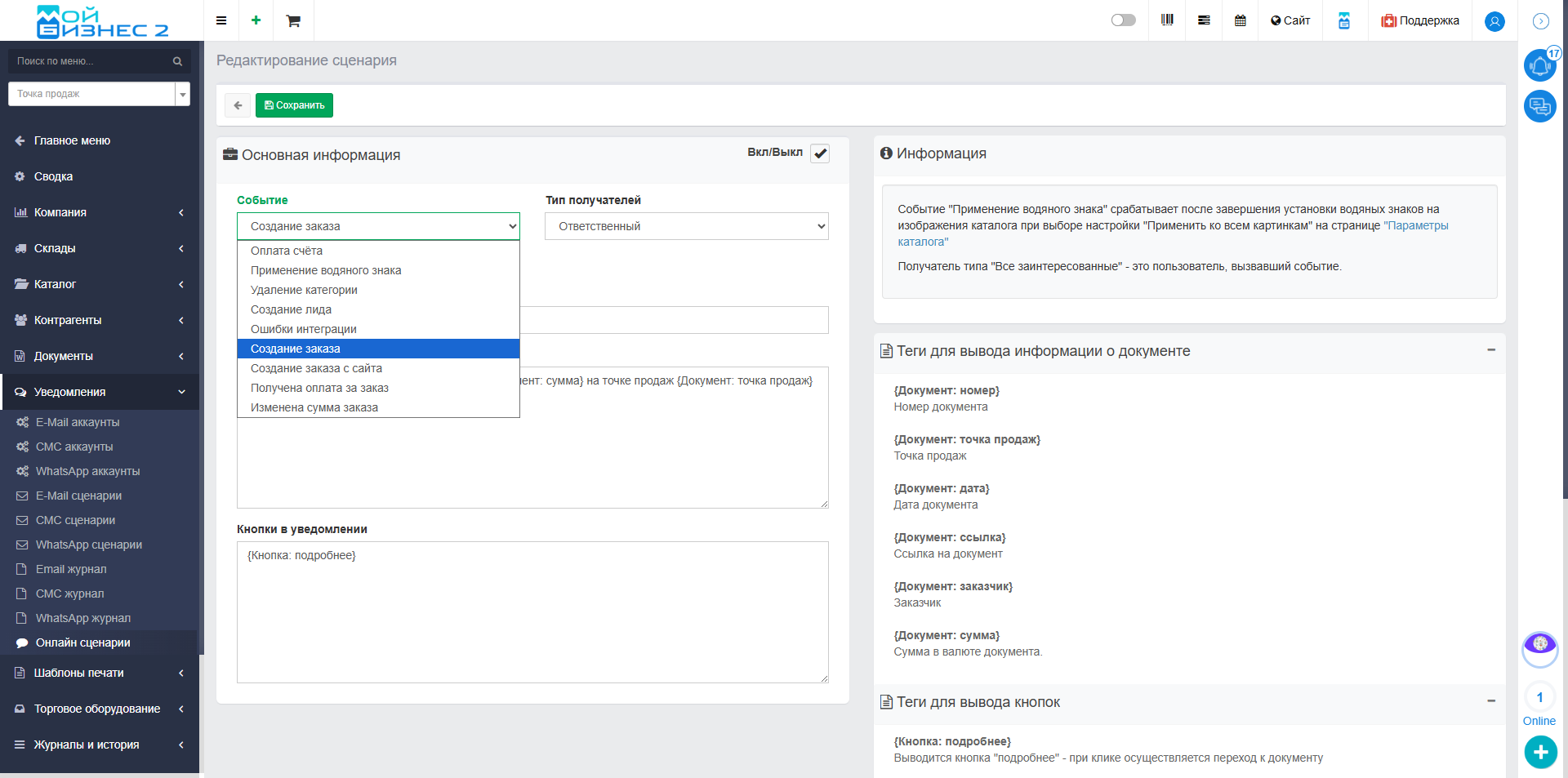The image size is (1568, 778).
Task: Click the hamburger menu icon in top bar
Action: tap(221, 20)
